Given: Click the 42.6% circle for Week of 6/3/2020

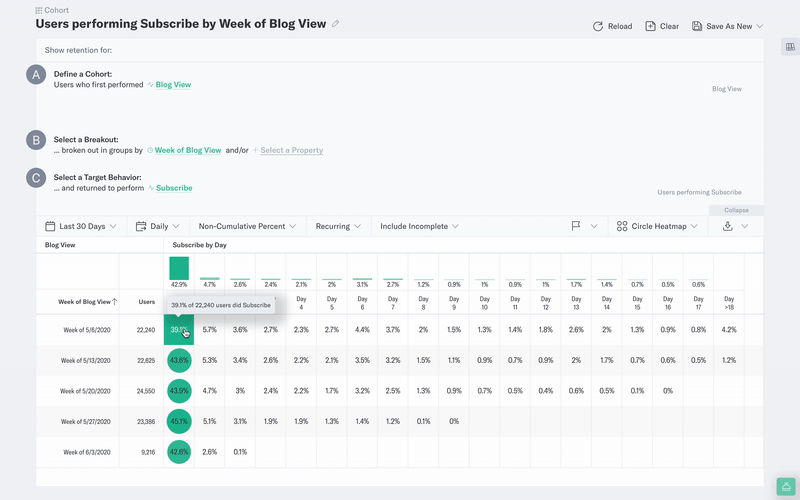Looking at the screenshot, I should (179, 452).
